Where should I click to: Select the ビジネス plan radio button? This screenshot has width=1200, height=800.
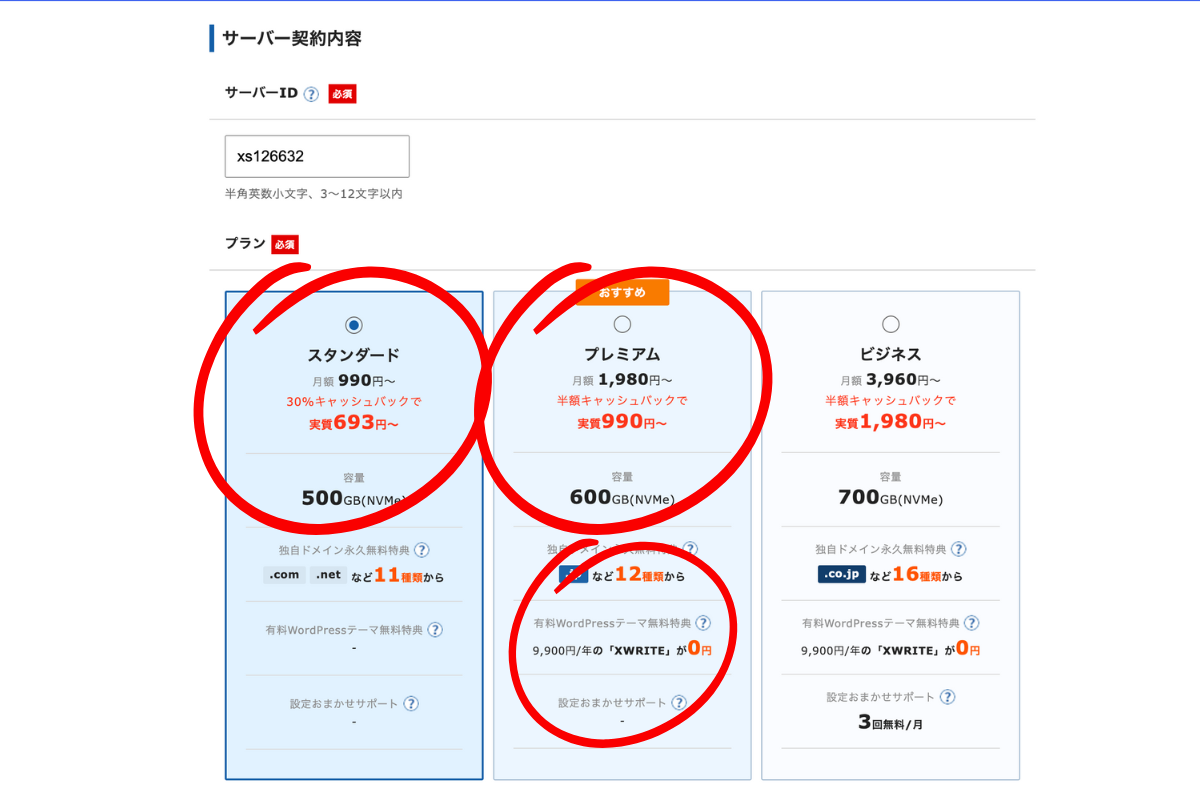pyautogui.click(x=891, y=324)
